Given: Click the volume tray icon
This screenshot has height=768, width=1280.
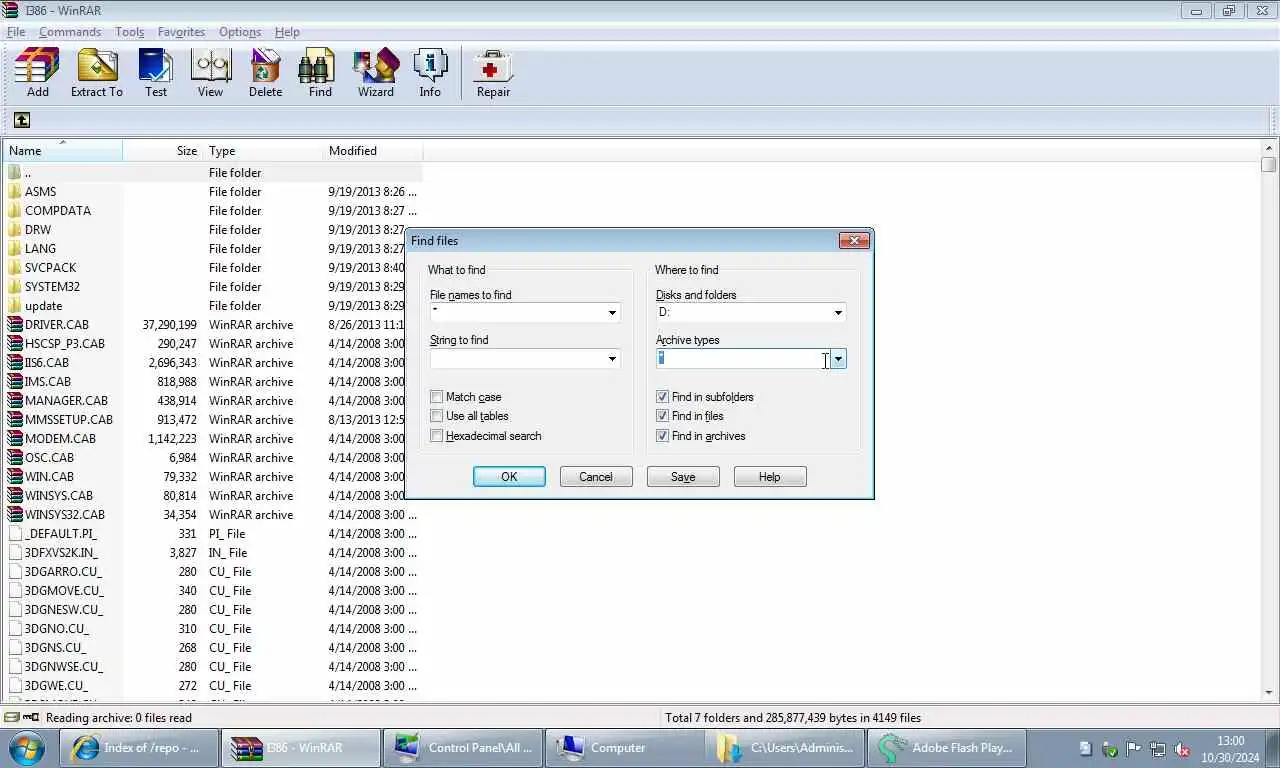Looking at the screenshot, I should click(x=1181, y=748).
